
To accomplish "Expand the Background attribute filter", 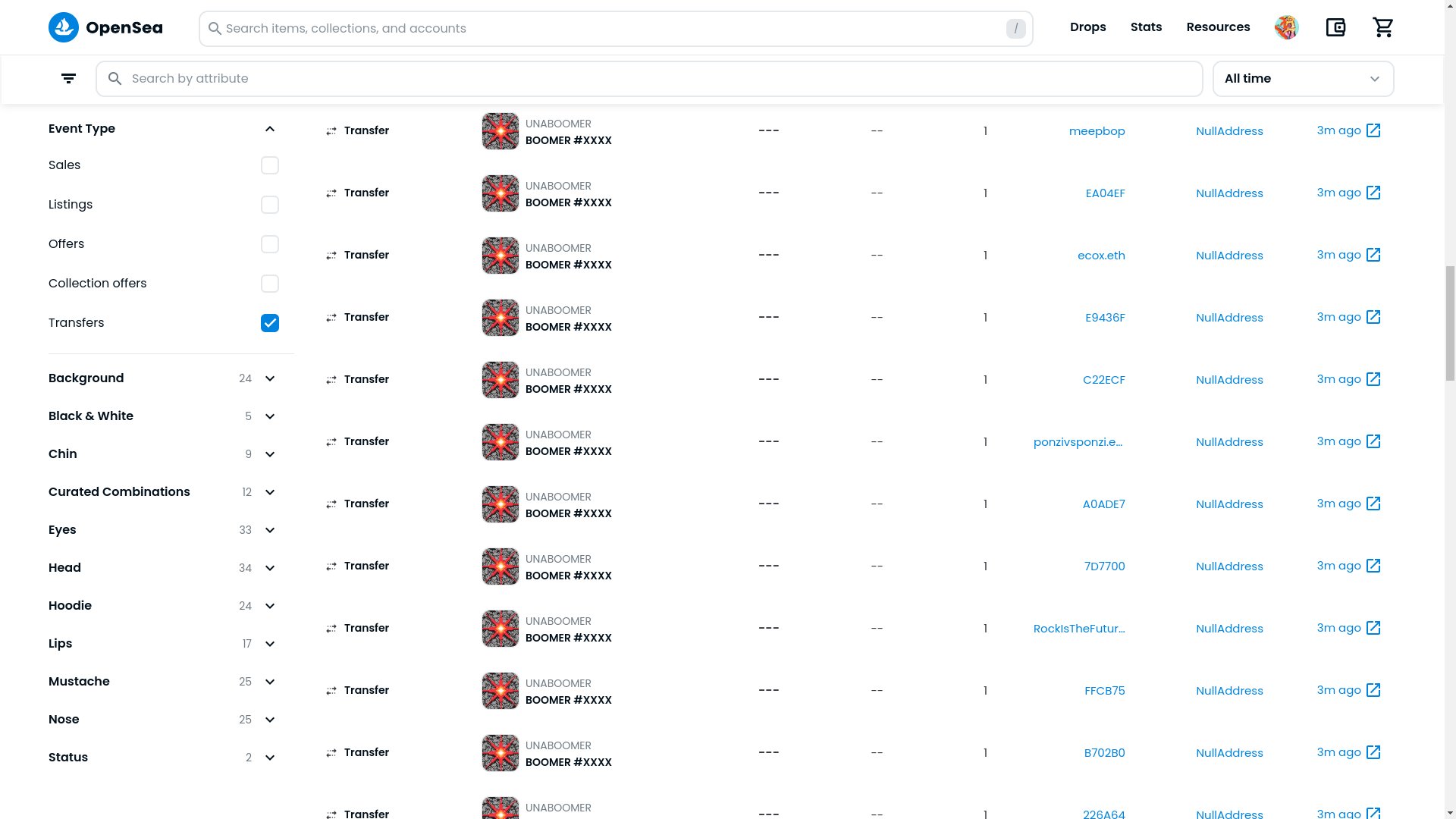I will (269, 378).
